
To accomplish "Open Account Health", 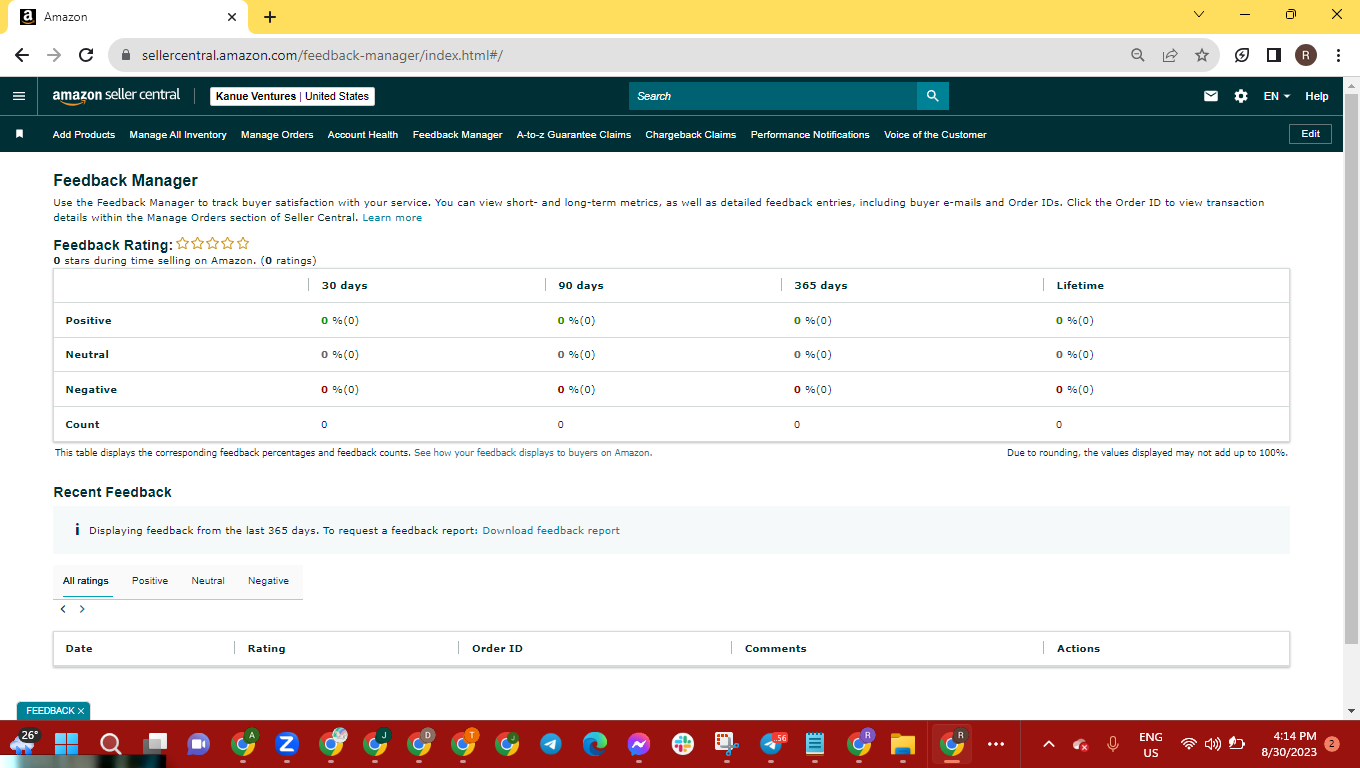I will tap(363, 135).
